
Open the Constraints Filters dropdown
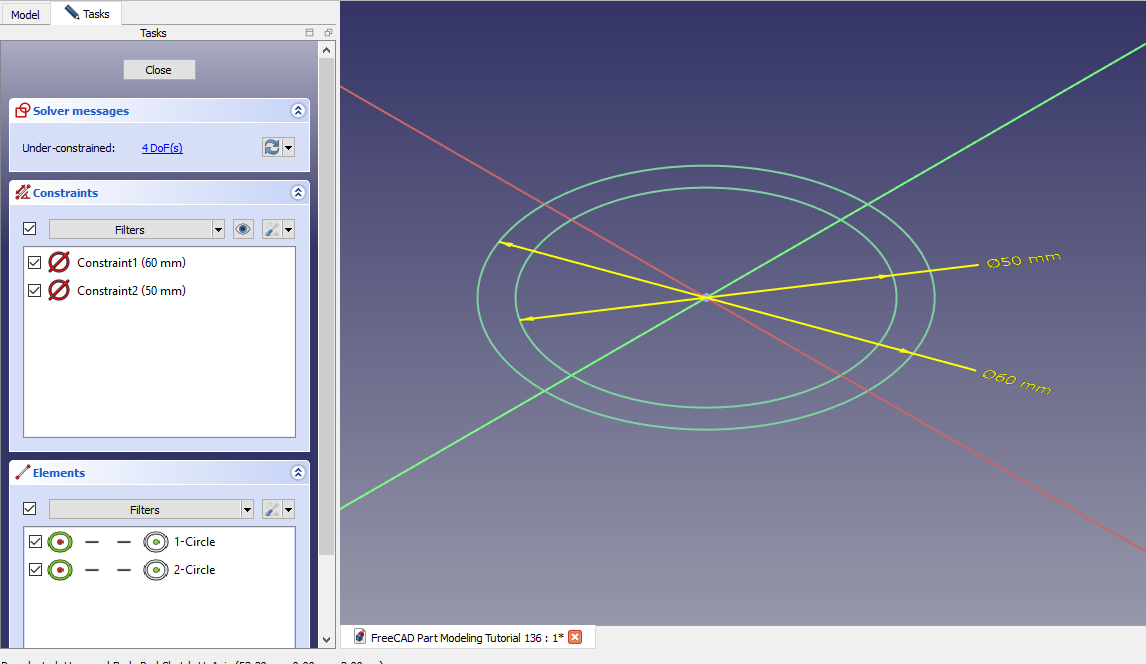coord(137,230)
